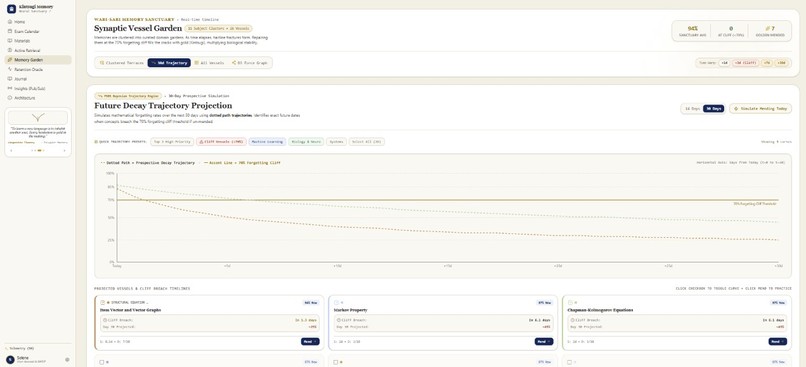Click the Home house icon
The height and width of the screenshot is (367, 806).
point(10,22)
